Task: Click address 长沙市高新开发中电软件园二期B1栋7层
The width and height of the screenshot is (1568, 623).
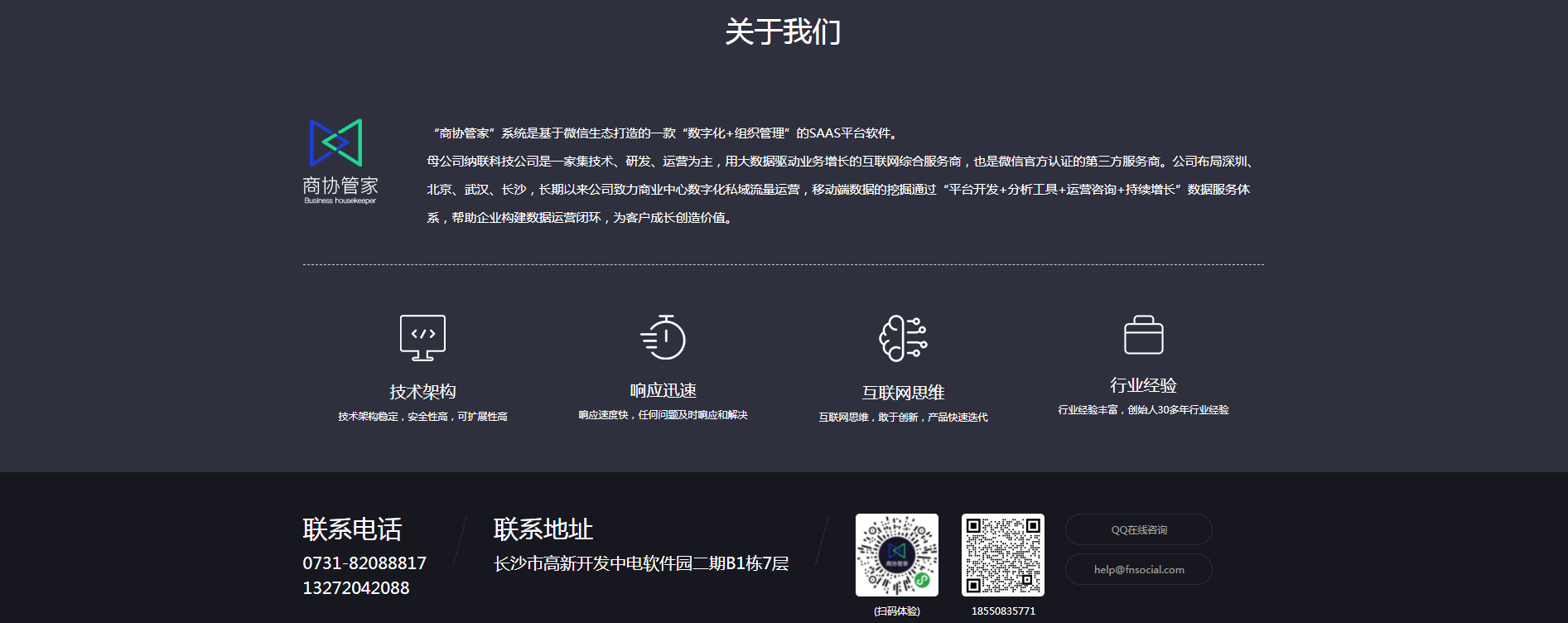Action: pyautogui.click(x=641, y=563)
